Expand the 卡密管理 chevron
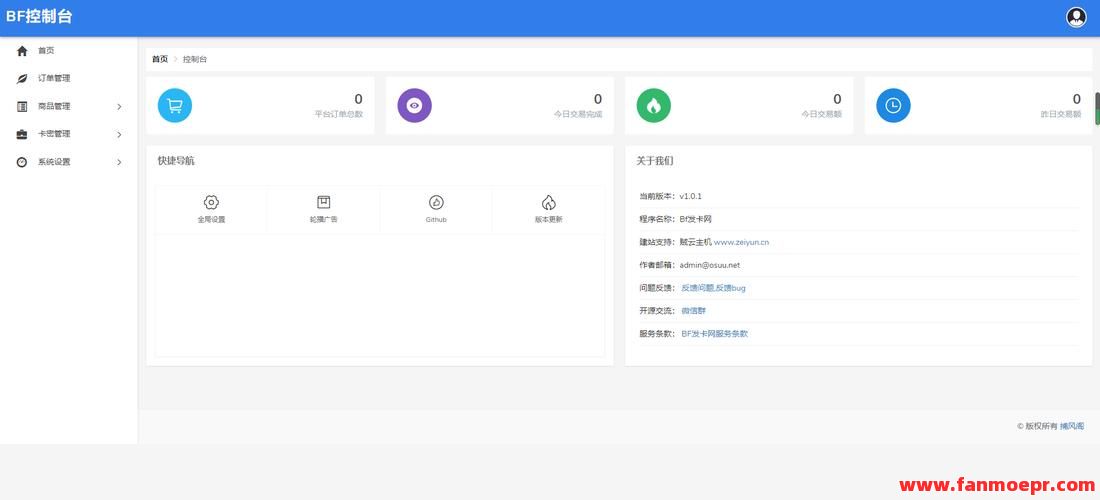1100x500 pixels. click(119, 134)
